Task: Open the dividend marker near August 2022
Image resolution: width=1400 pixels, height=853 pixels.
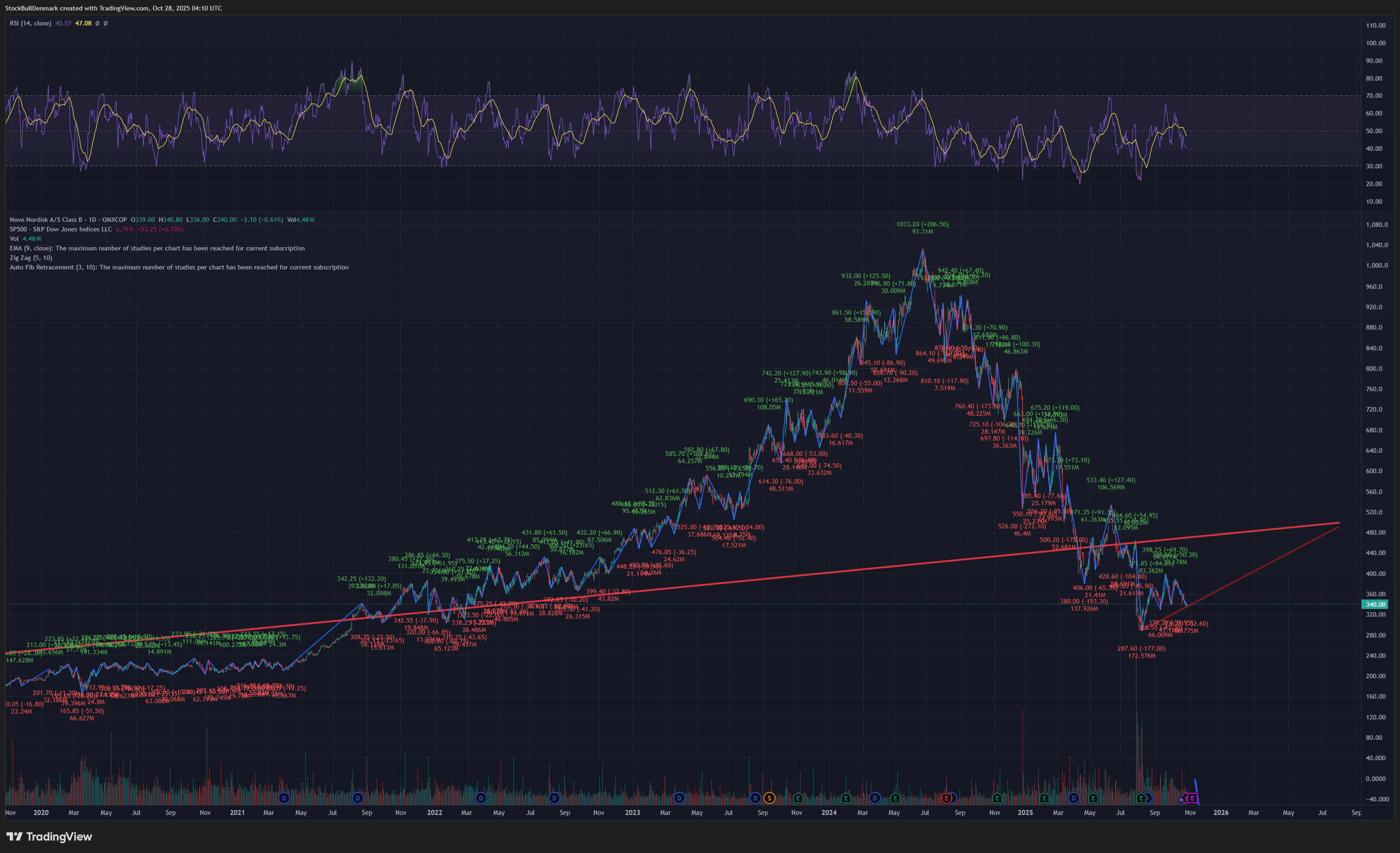Action: 554,798
